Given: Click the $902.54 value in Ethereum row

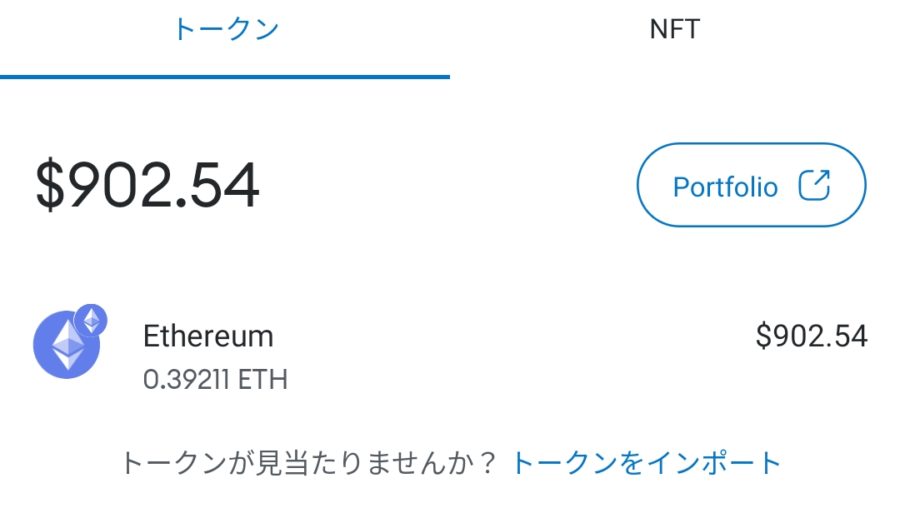Looking at the screenshot, I should tap(811, 336).
